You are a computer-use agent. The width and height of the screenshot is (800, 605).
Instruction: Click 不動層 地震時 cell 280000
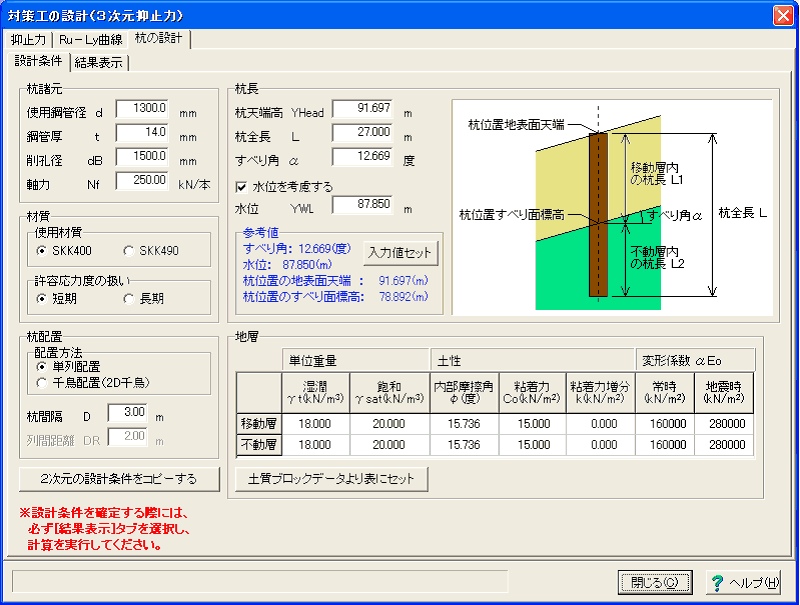724,445
